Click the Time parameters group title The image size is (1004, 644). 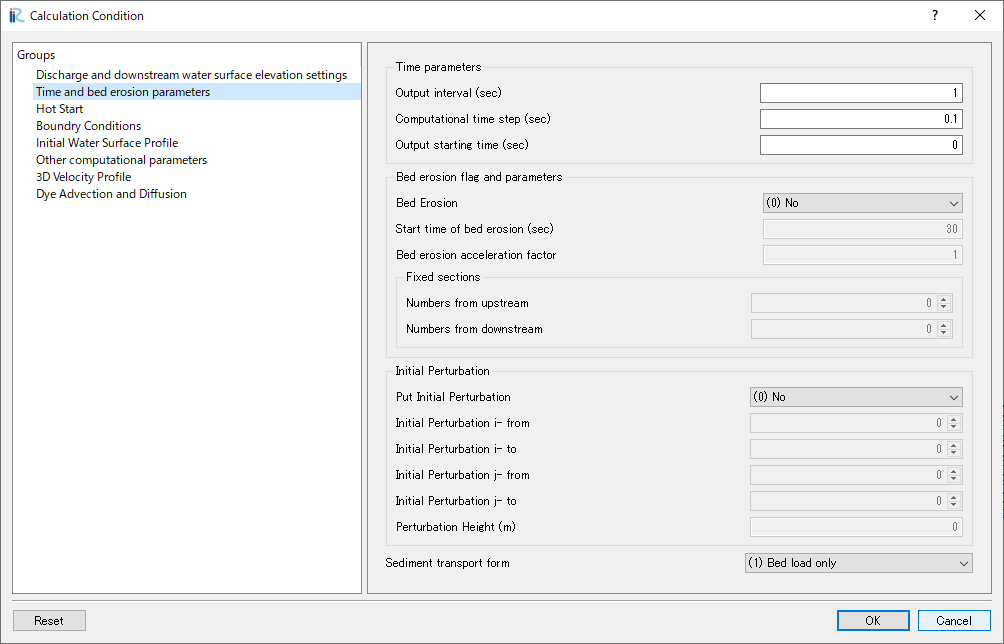coord(439,67)
